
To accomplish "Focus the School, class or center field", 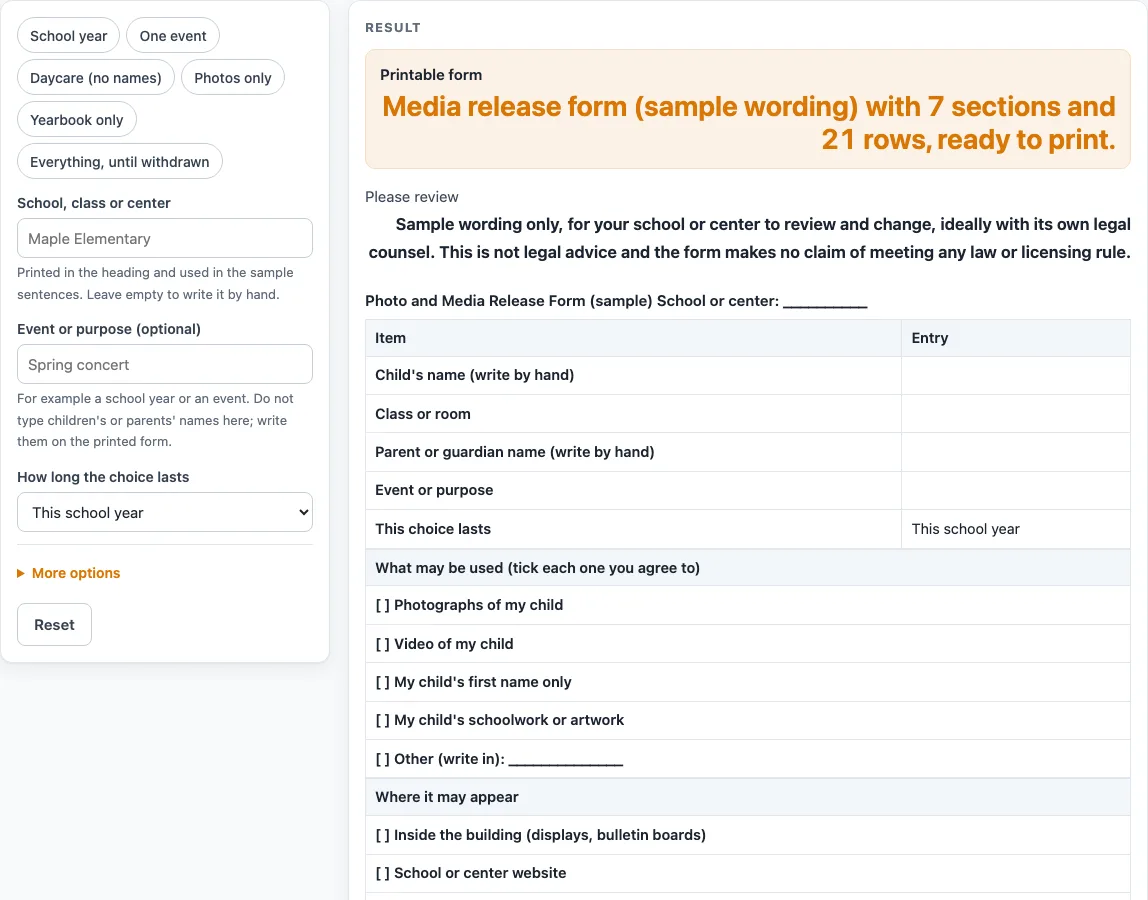I will (165, 238).
